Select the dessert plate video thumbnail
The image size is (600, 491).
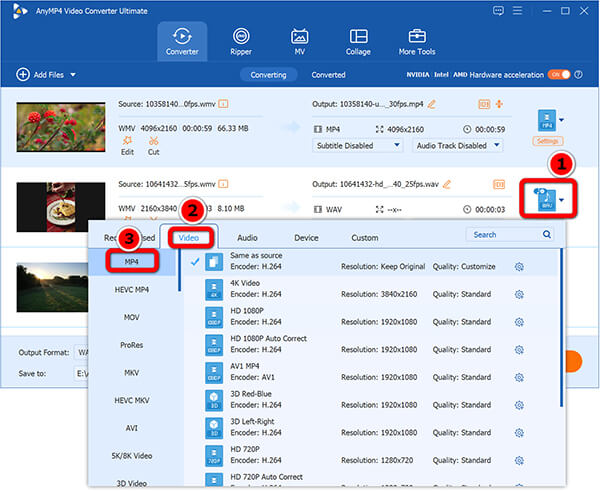click(x=61, y=207)
